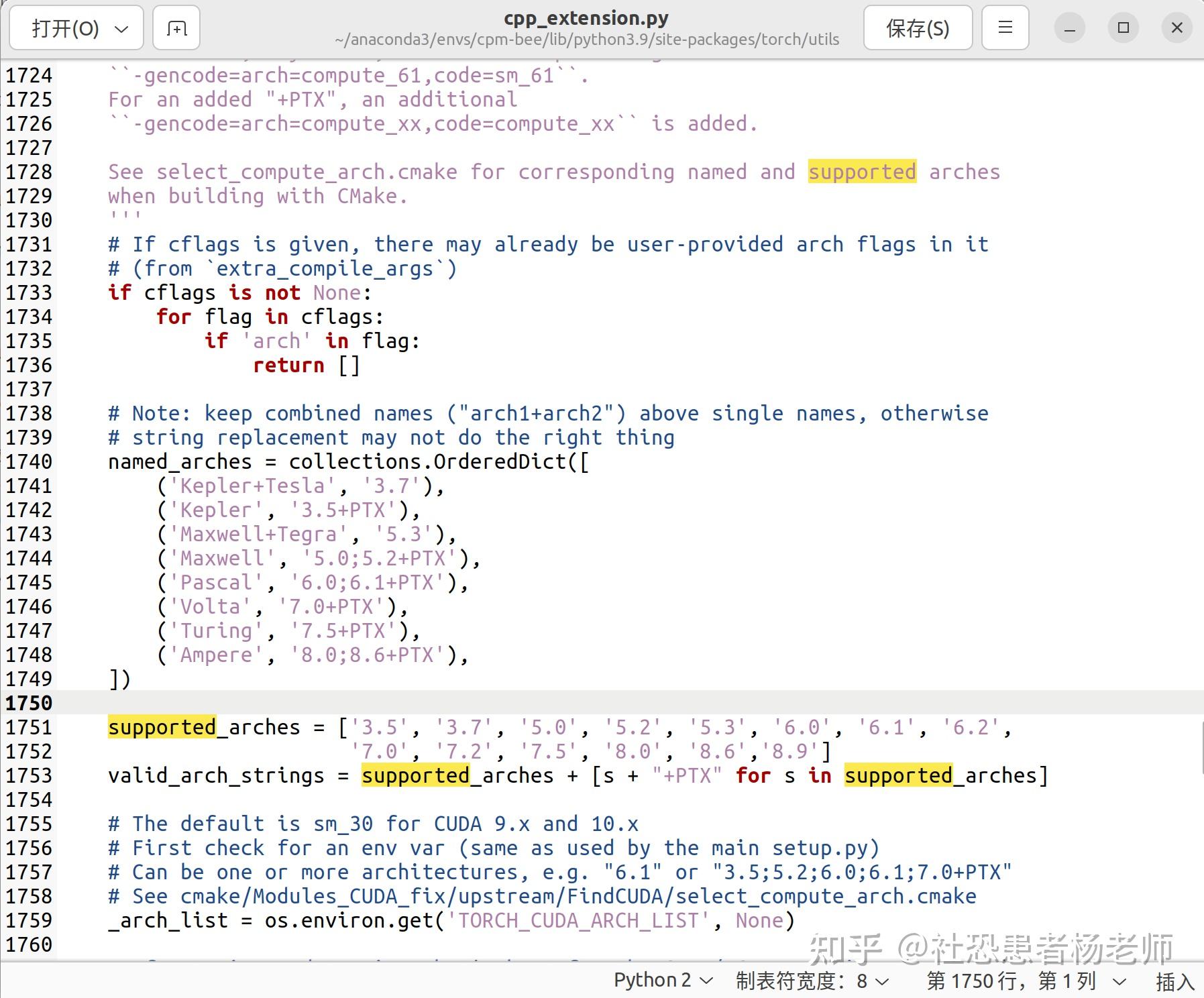Click 'select_compute_arch.cmake' text on line 1758
This screenshot has height=998, width=1204.
826,896
